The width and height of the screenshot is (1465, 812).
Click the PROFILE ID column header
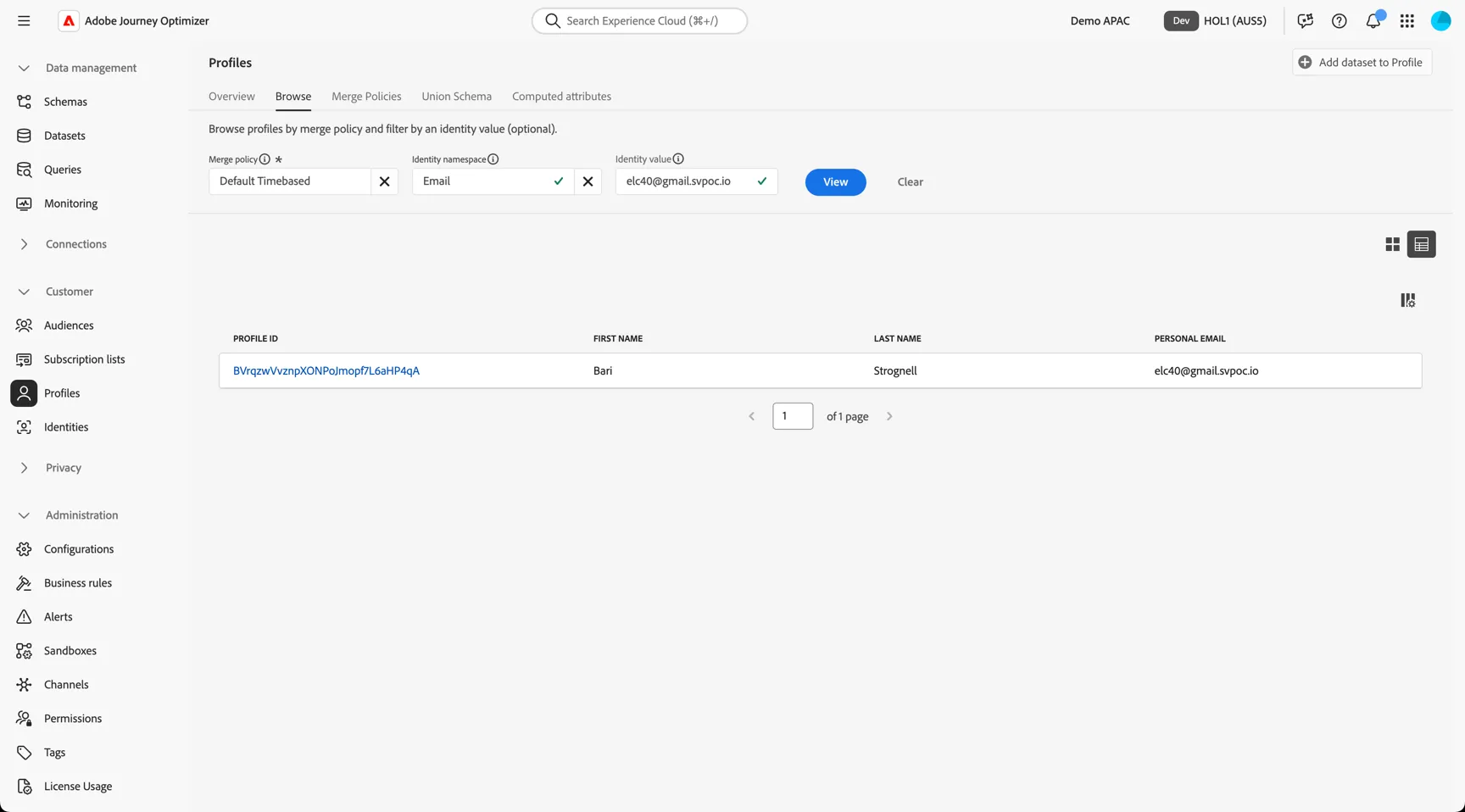coord(255,339)
